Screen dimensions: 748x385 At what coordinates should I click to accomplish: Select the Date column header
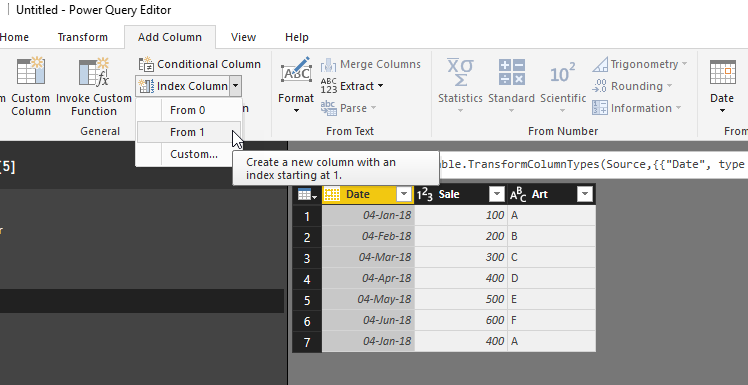[358, 194]
